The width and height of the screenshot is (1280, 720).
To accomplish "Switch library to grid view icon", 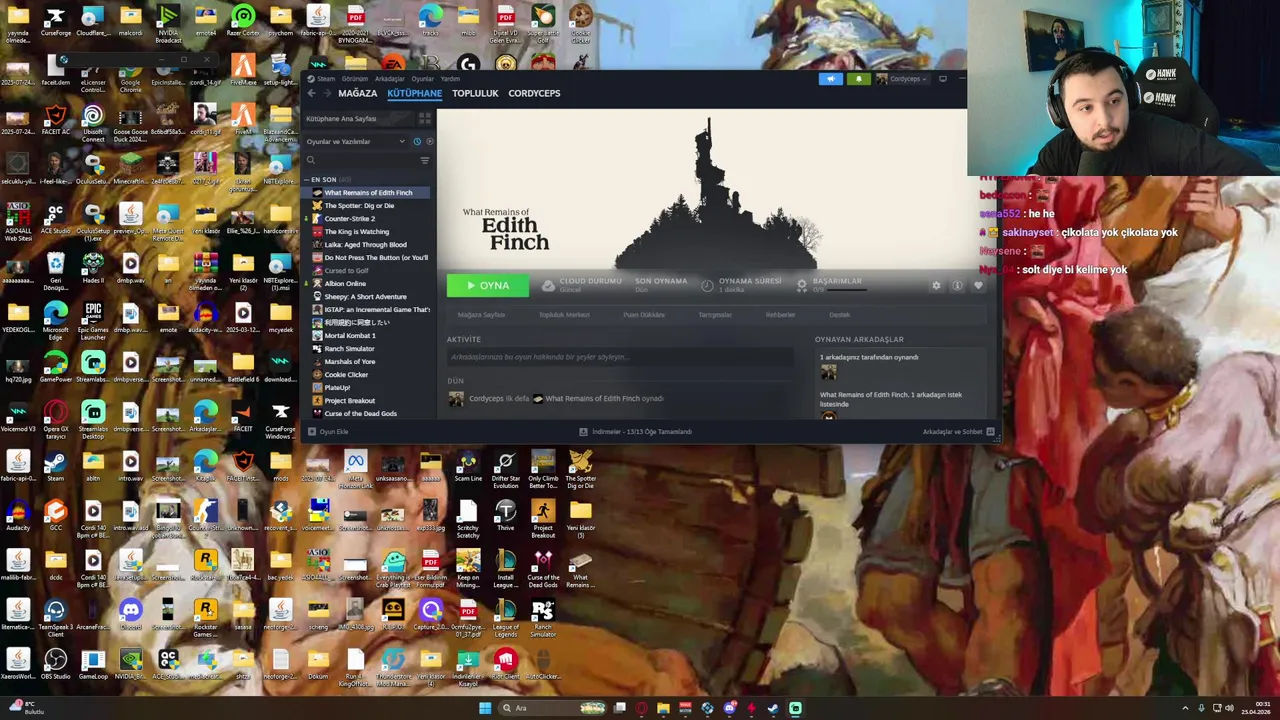I will 424,118.
